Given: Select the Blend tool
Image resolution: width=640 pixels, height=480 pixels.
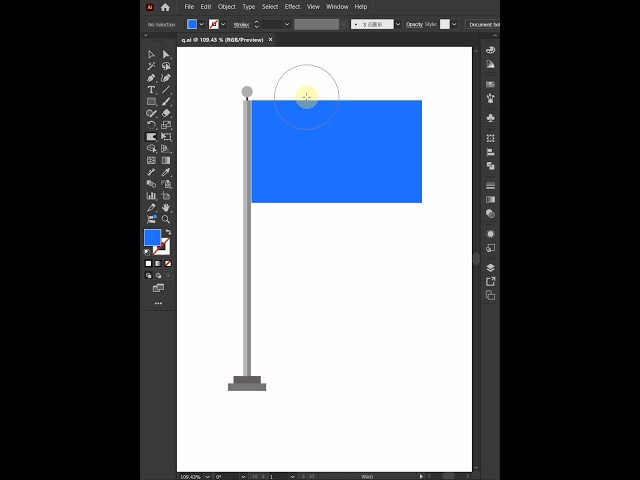Looking at the screenshot, I should tap(151, 184).
